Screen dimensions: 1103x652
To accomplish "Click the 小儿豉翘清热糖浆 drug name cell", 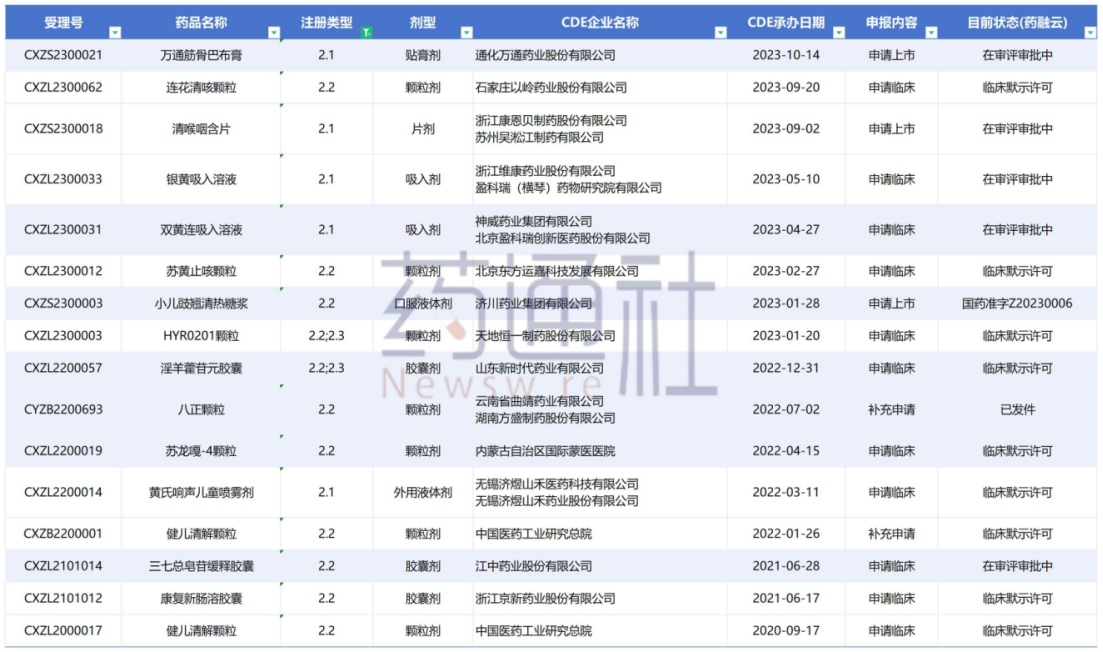I will (201, 303).
